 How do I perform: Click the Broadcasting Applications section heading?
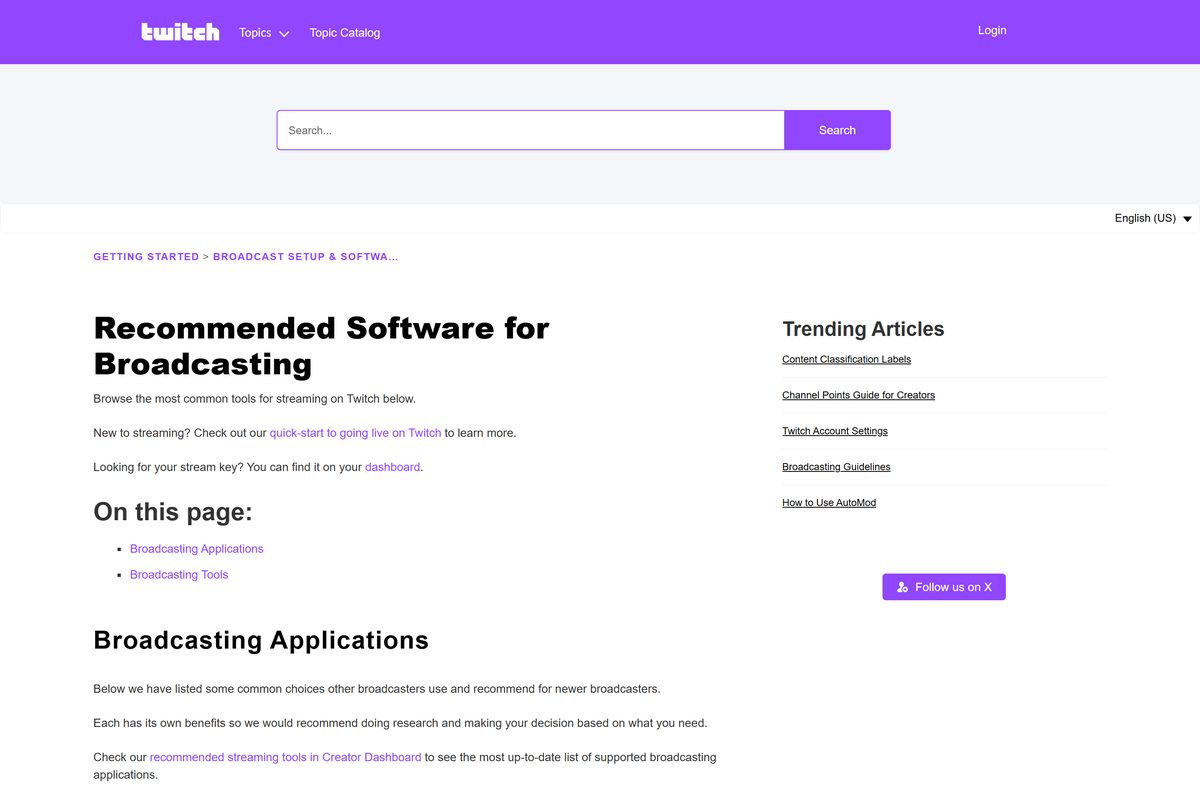click(x=261, y=640)
